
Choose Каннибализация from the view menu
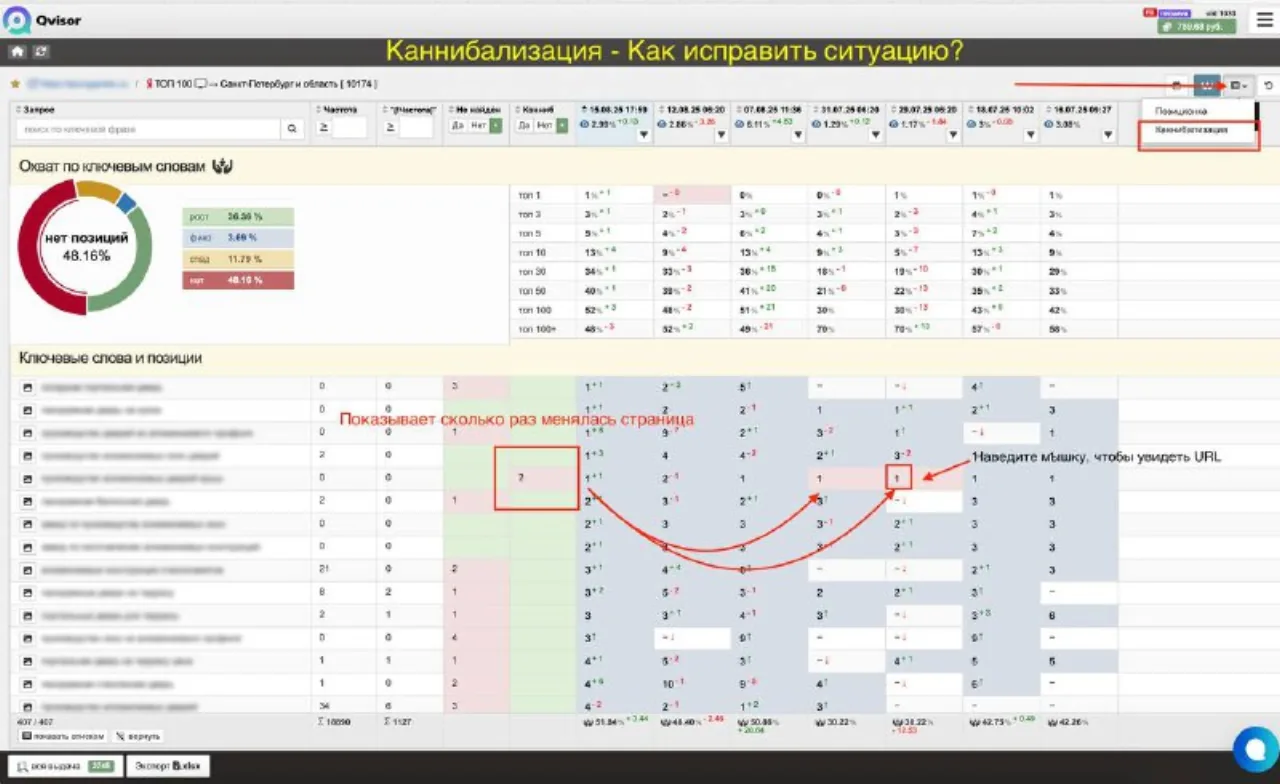[x=1190, y=130]
